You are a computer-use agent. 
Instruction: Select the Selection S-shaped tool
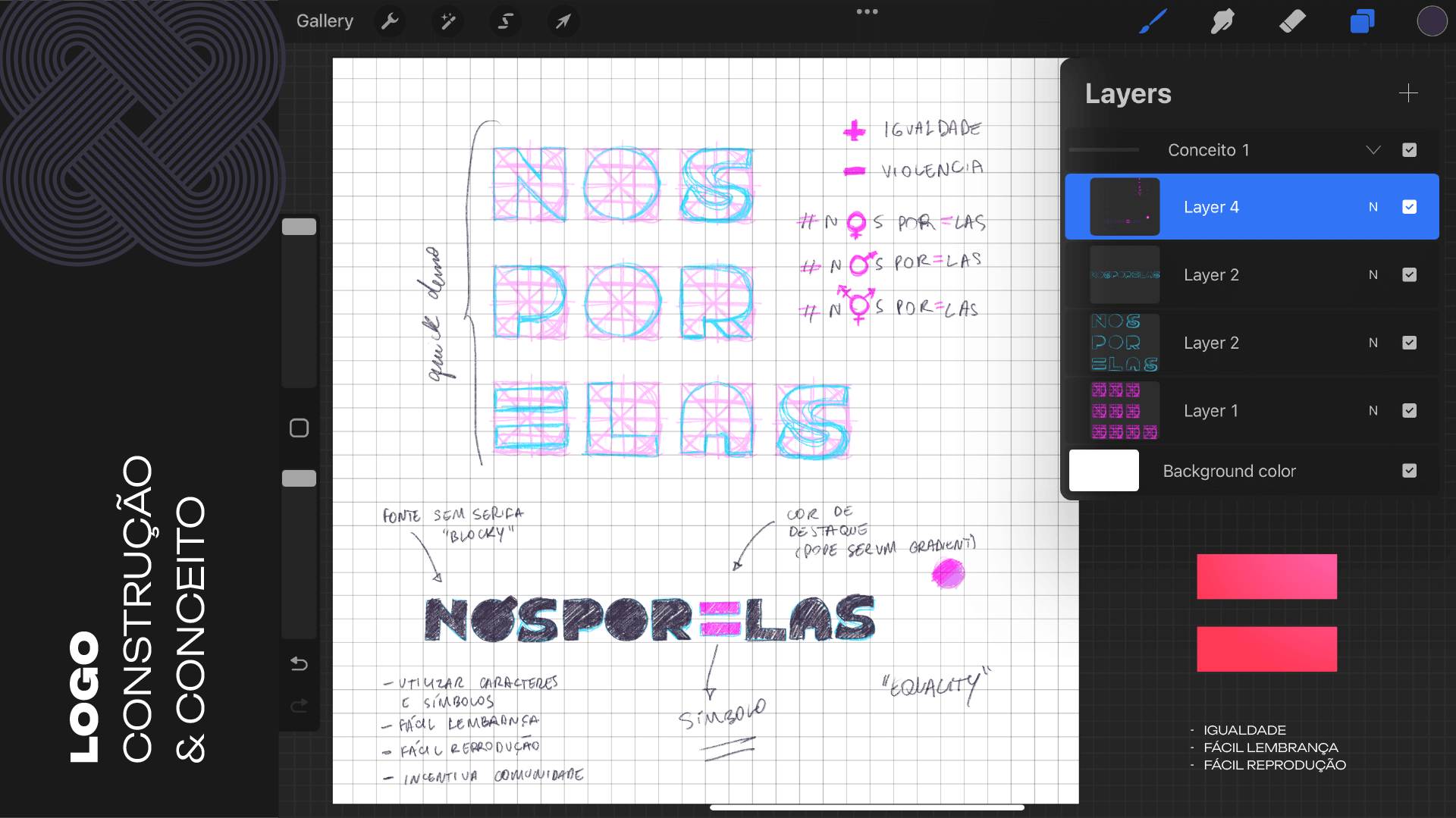505,21
